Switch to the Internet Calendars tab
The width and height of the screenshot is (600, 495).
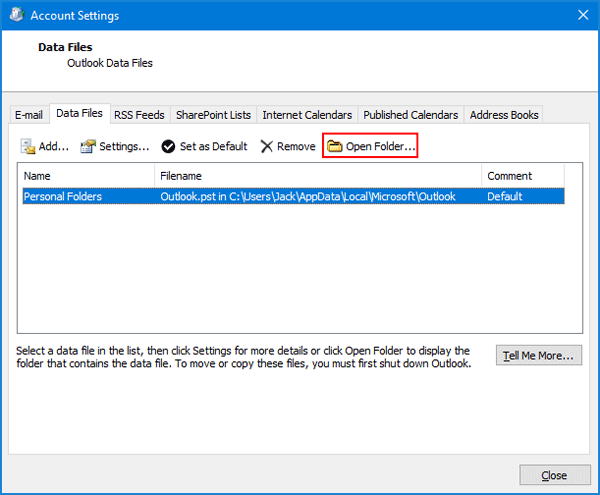307,115
